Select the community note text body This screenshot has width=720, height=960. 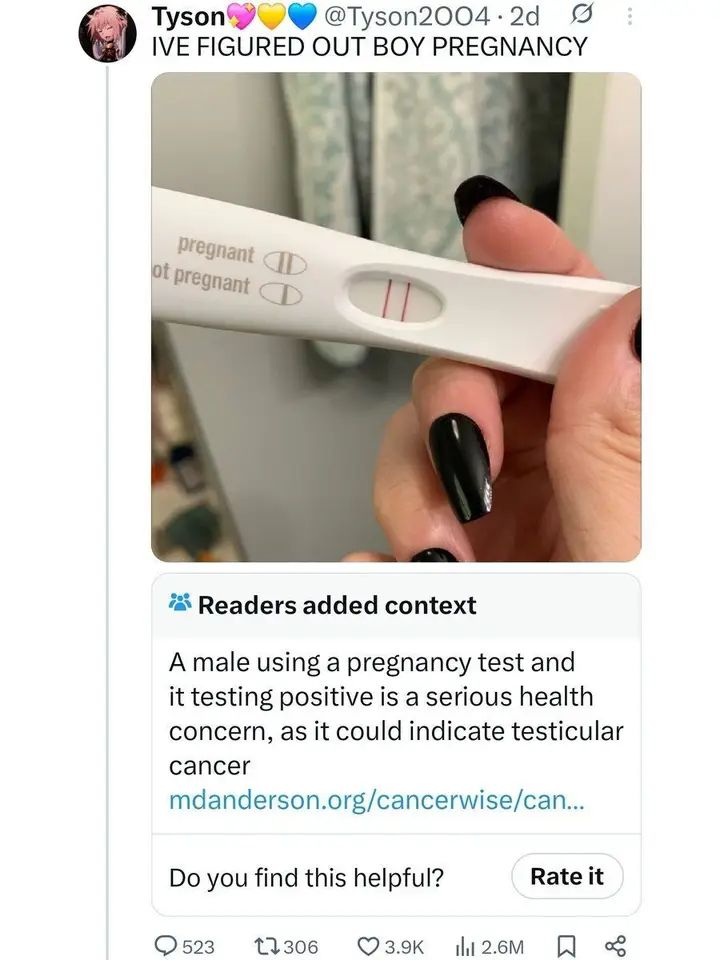click(x=396, y=714)
